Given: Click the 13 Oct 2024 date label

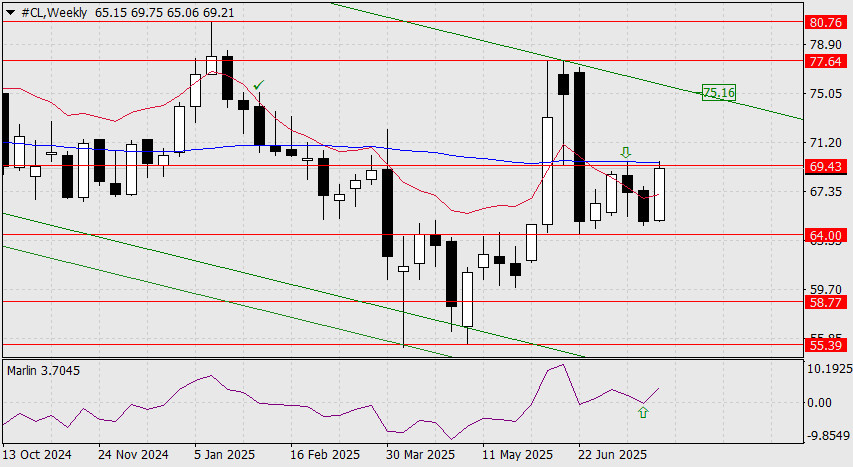Looking at the screenshot, I should tap(37, 454).
